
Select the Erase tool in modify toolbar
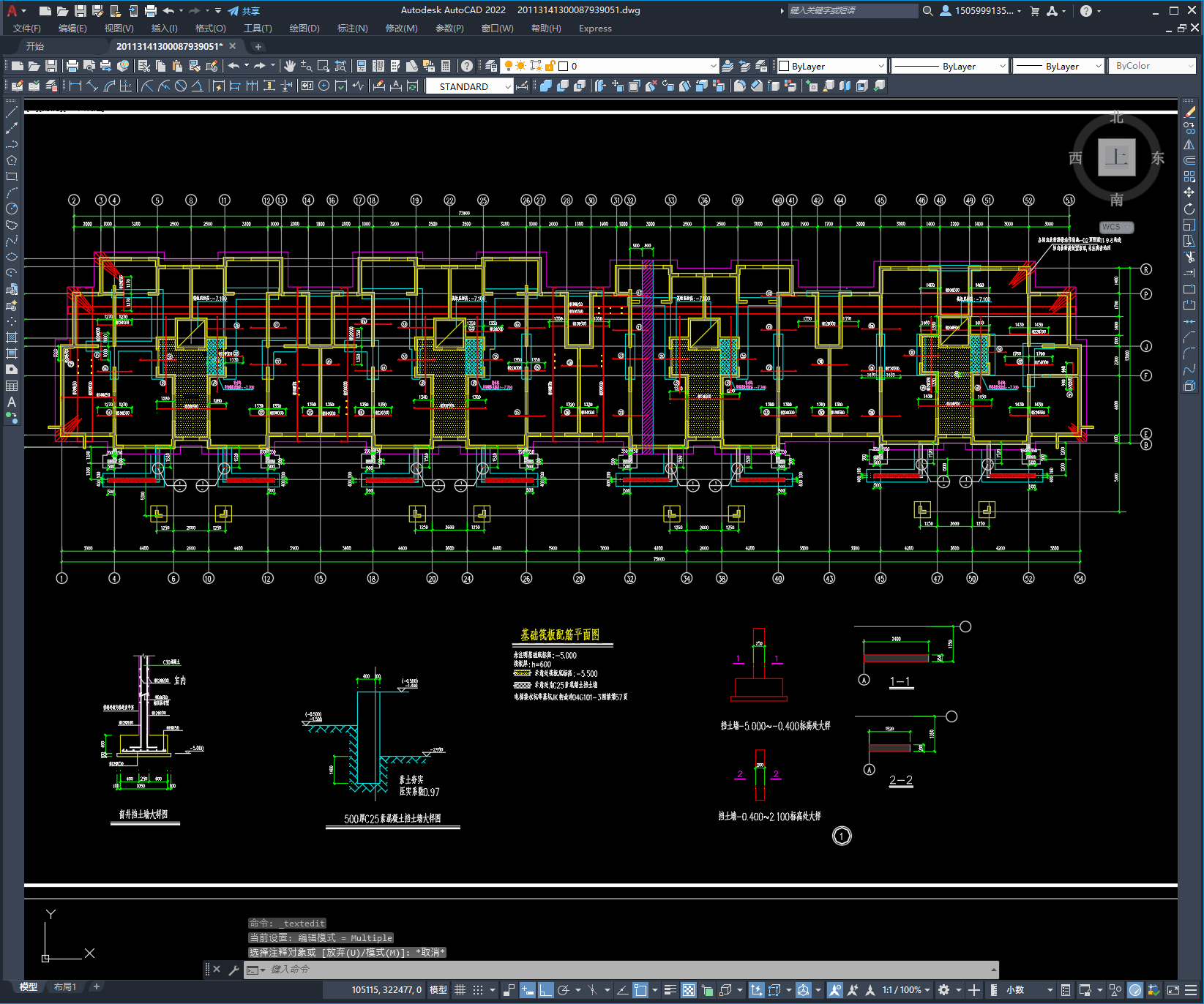(1189, 112)
